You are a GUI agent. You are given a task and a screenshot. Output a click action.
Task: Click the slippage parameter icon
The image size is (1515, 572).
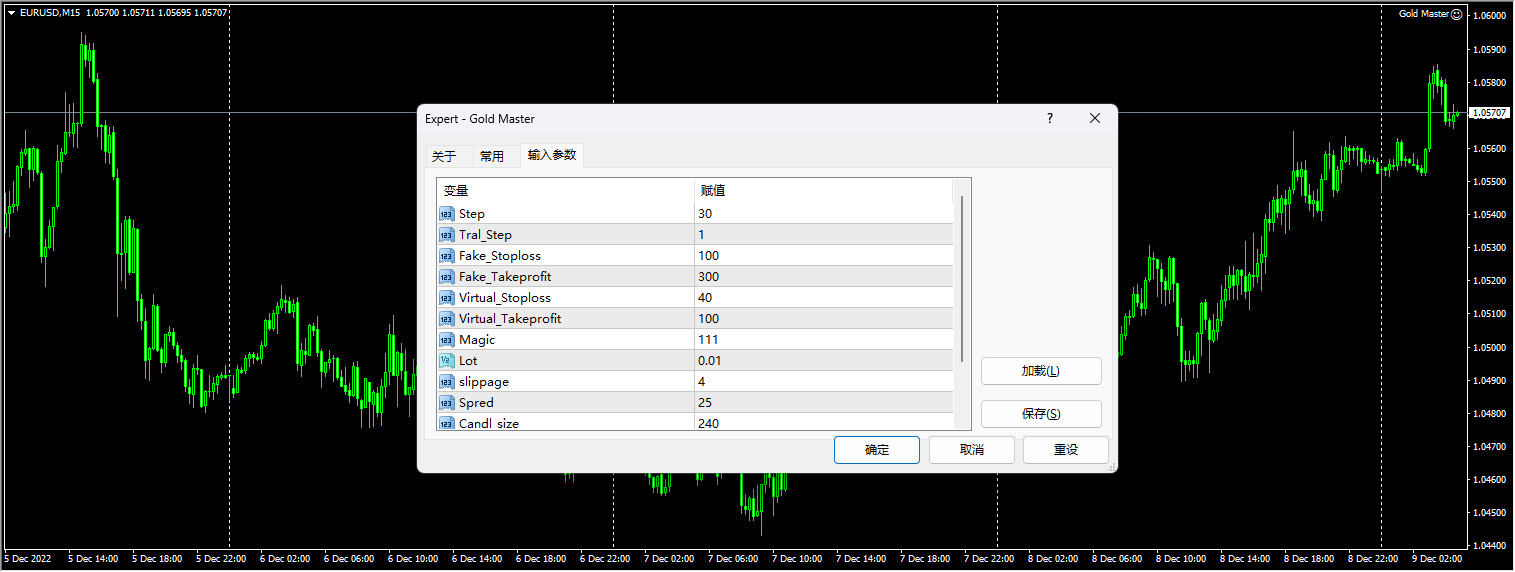click(446, 382)
